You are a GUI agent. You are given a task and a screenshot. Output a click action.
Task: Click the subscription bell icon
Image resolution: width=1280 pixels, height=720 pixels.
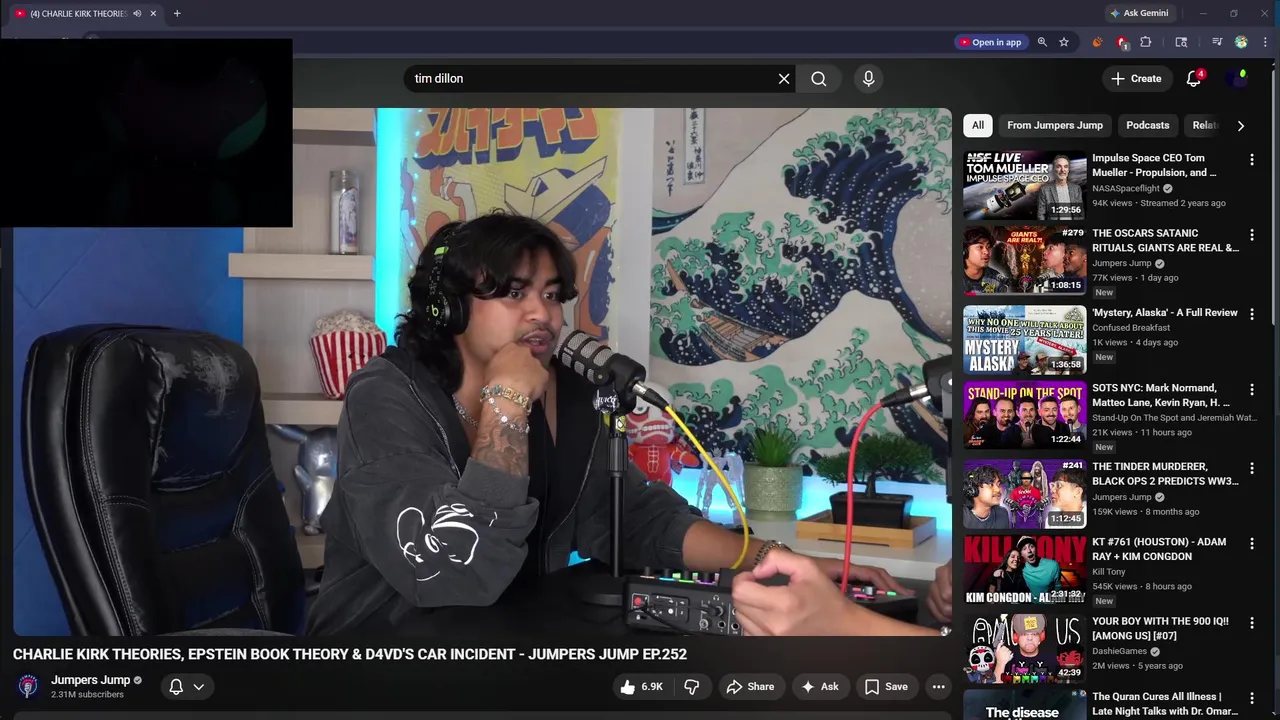(176, 687)
